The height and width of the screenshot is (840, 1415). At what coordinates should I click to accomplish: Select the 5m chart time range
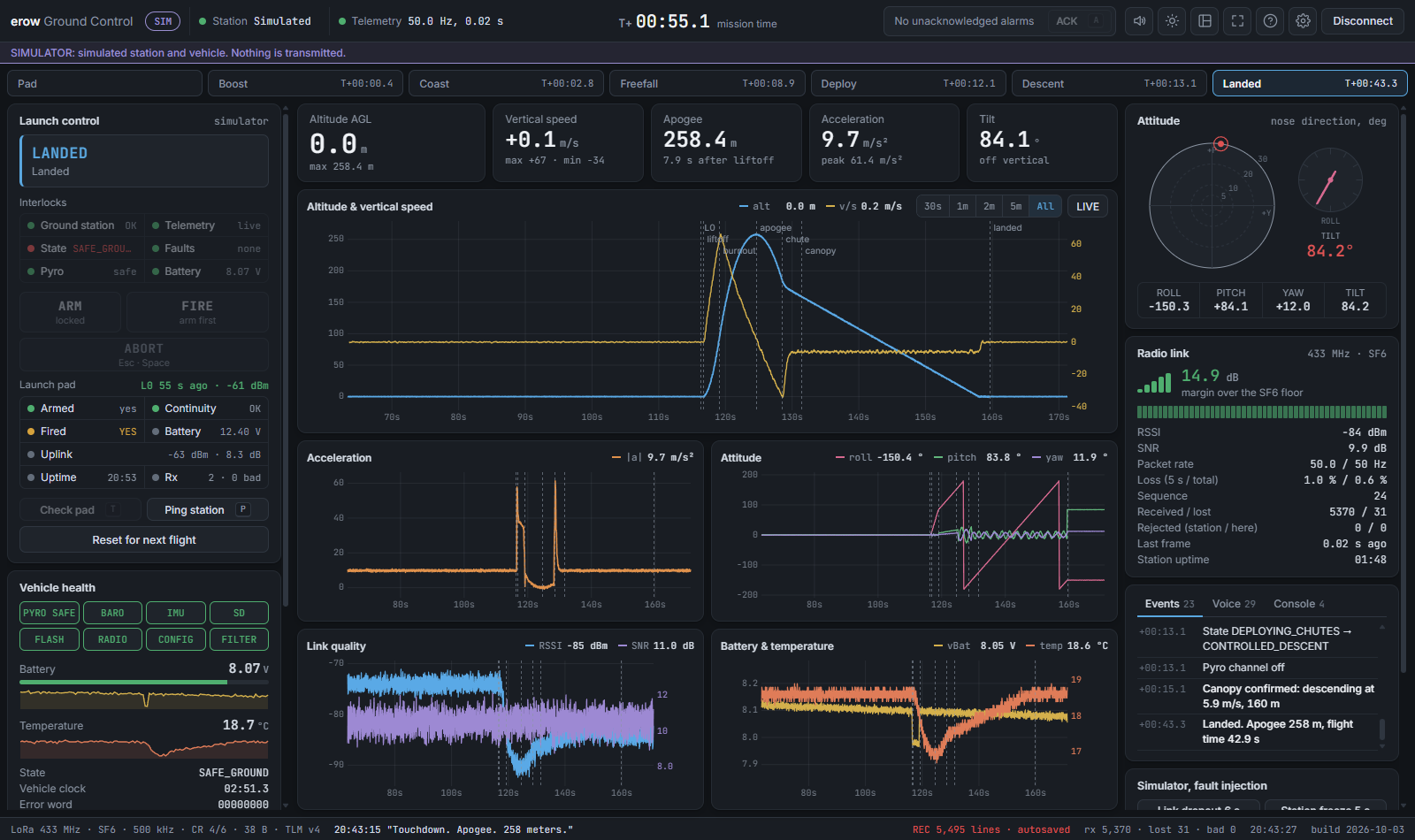(x=1016, y=207)
